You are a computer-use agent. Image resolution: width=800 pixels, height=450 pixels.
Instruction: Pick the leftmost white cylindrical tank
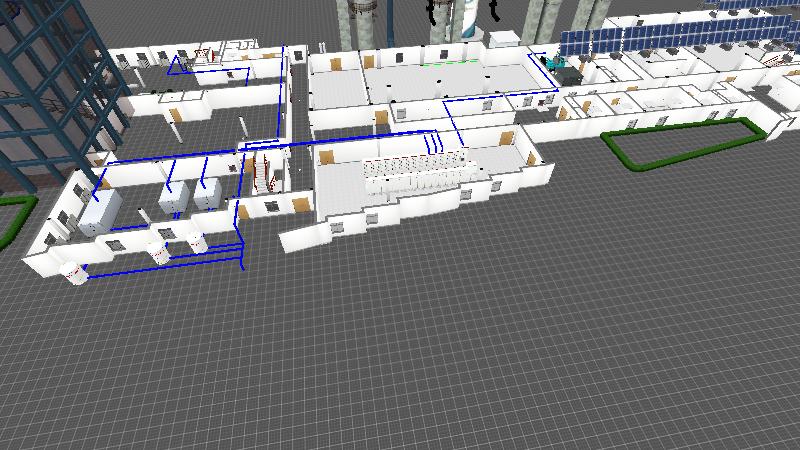click(74, 270)
